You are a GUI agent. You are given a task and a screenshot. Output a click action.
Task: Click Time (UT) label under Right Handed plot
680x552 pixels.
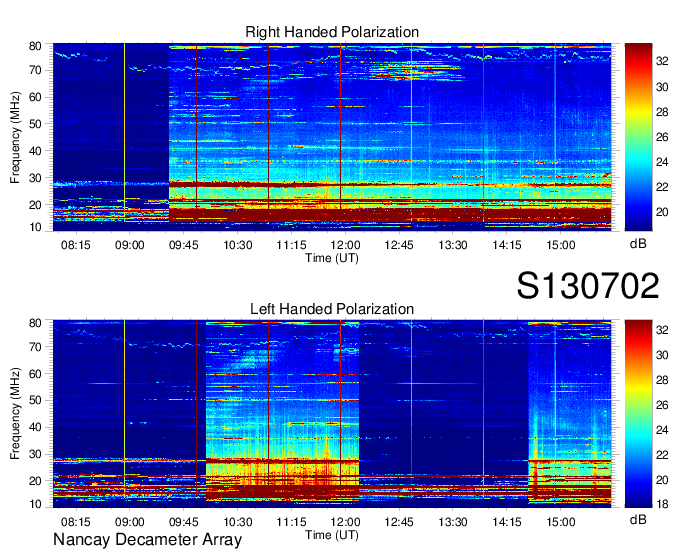[332, 258]
